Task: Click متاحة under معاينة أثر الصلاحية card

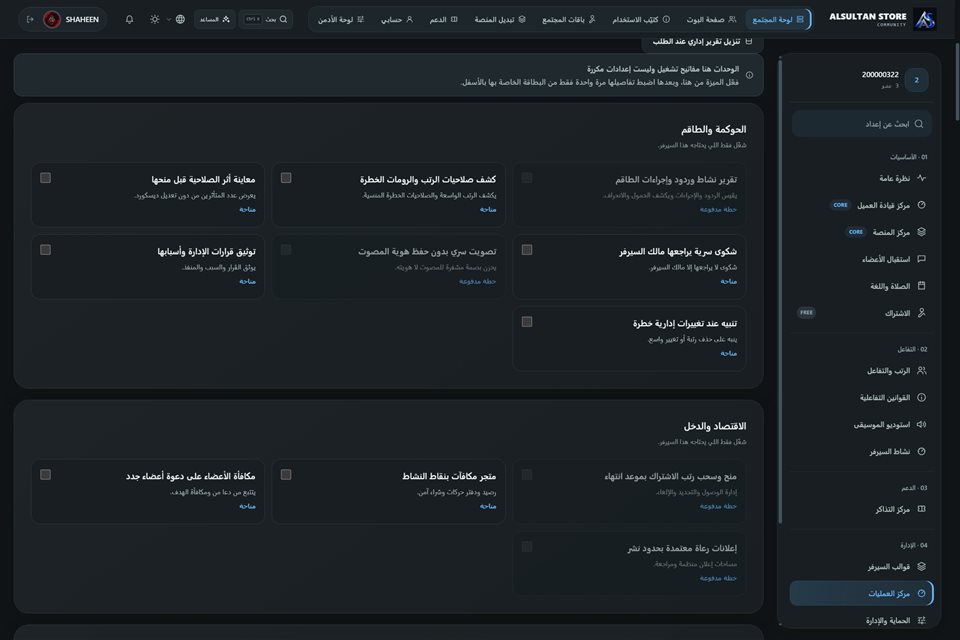Action: click(x=247, y=209)
